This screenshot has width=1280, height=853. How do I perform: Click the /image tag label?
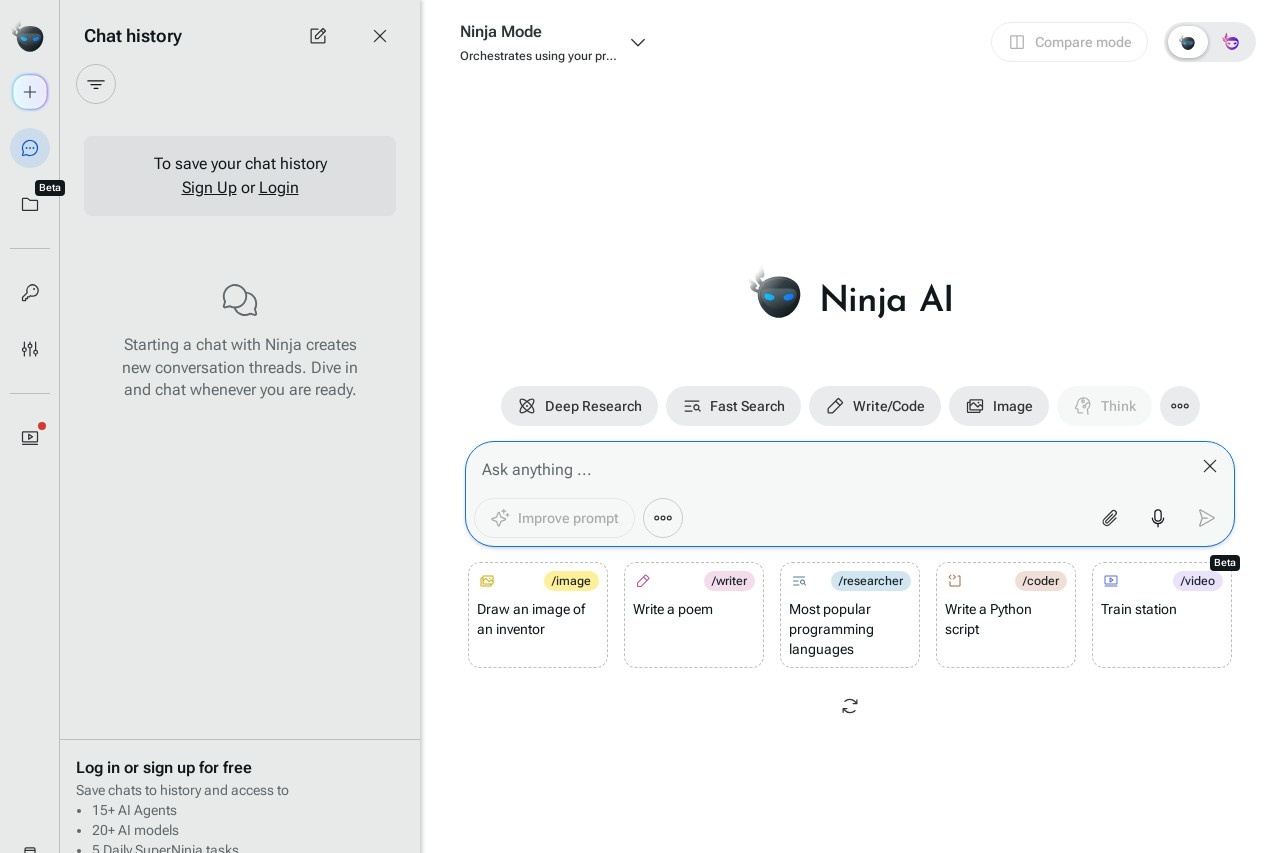[571, 581]
